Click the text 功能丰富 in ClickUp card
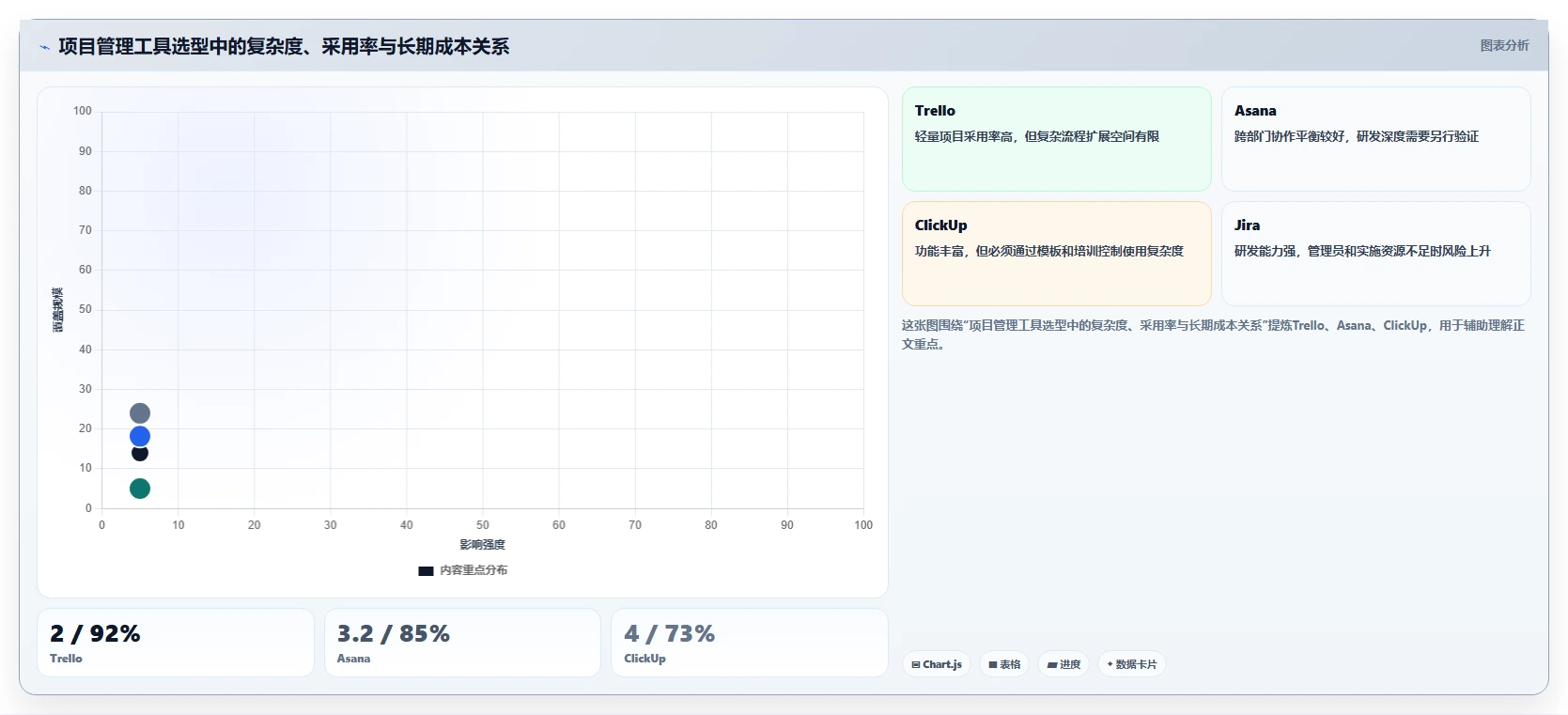Viewport: 1568px width, 715px height. pos(939,251)
